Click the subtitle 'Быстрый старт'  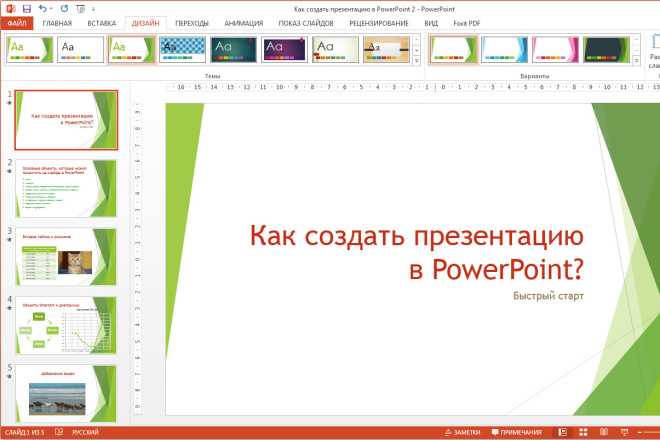[548, 296]
